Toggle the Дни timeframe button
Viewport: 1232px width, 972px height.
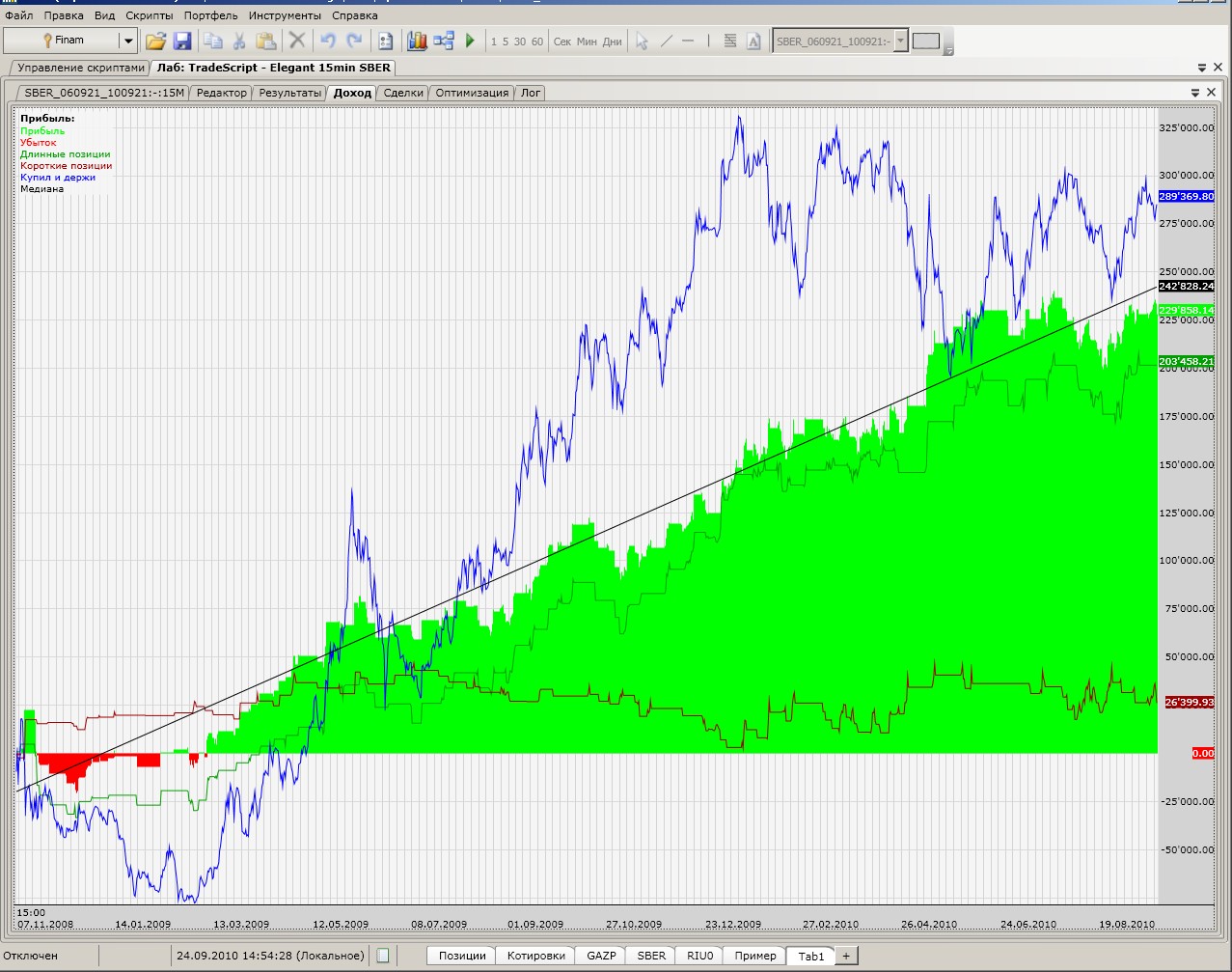coord(612,42)
